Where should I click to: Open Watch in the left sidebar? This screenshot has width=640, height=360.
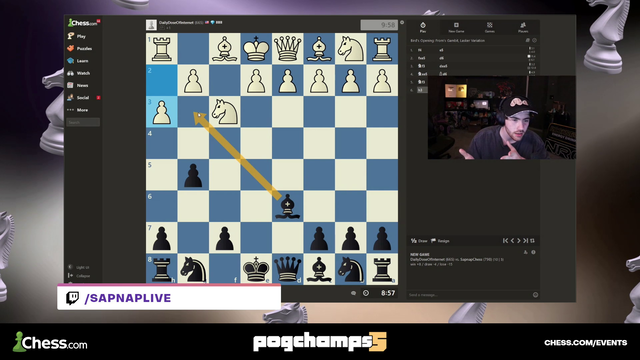coord(78,73)
